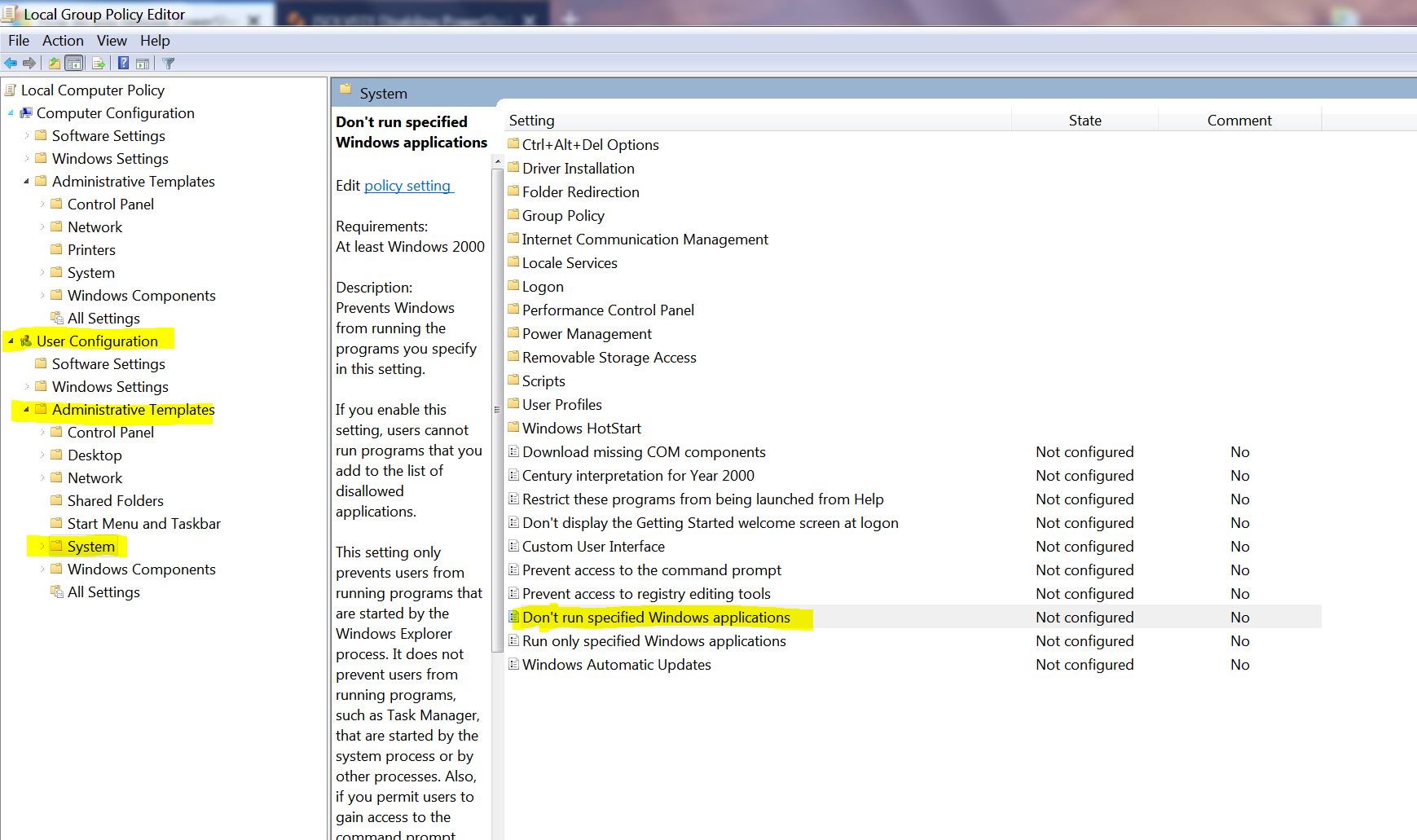Toggle the Show/Hide Action Pane toolbar icon
1417x840 pixels.
point(142,63)
